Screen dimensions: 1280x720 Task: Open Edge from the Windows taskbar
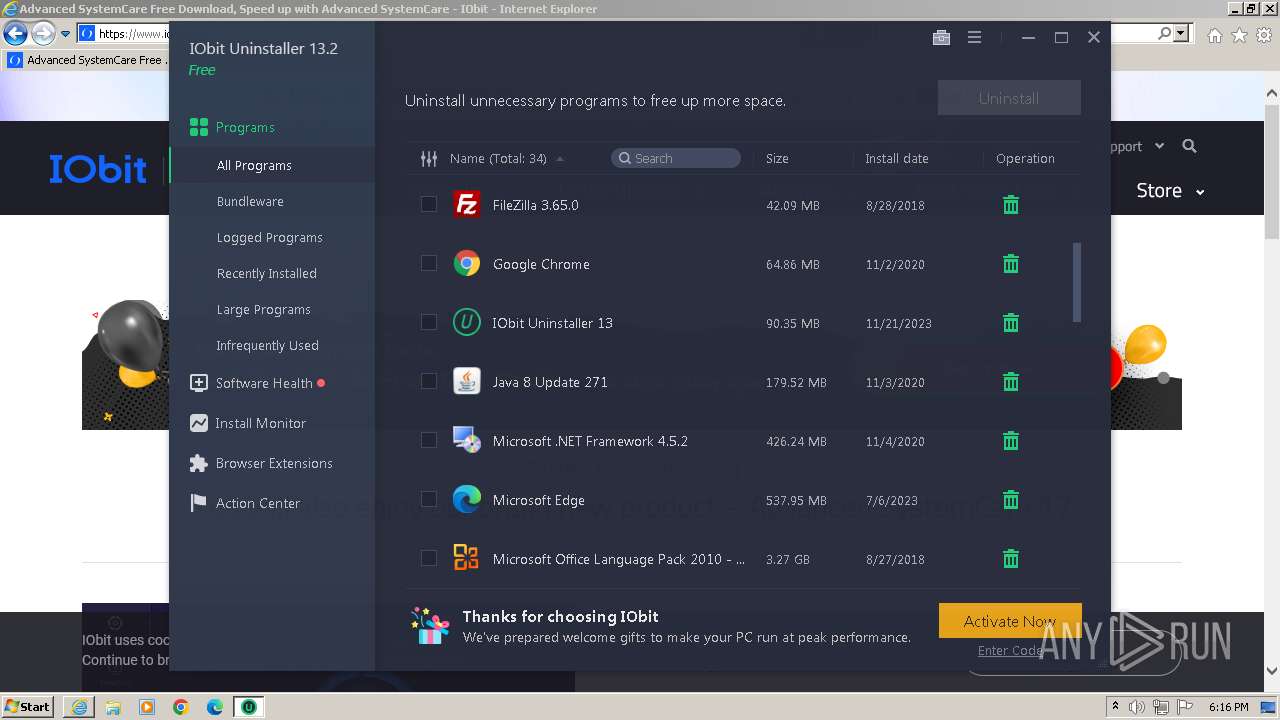[x=215, y=707]
